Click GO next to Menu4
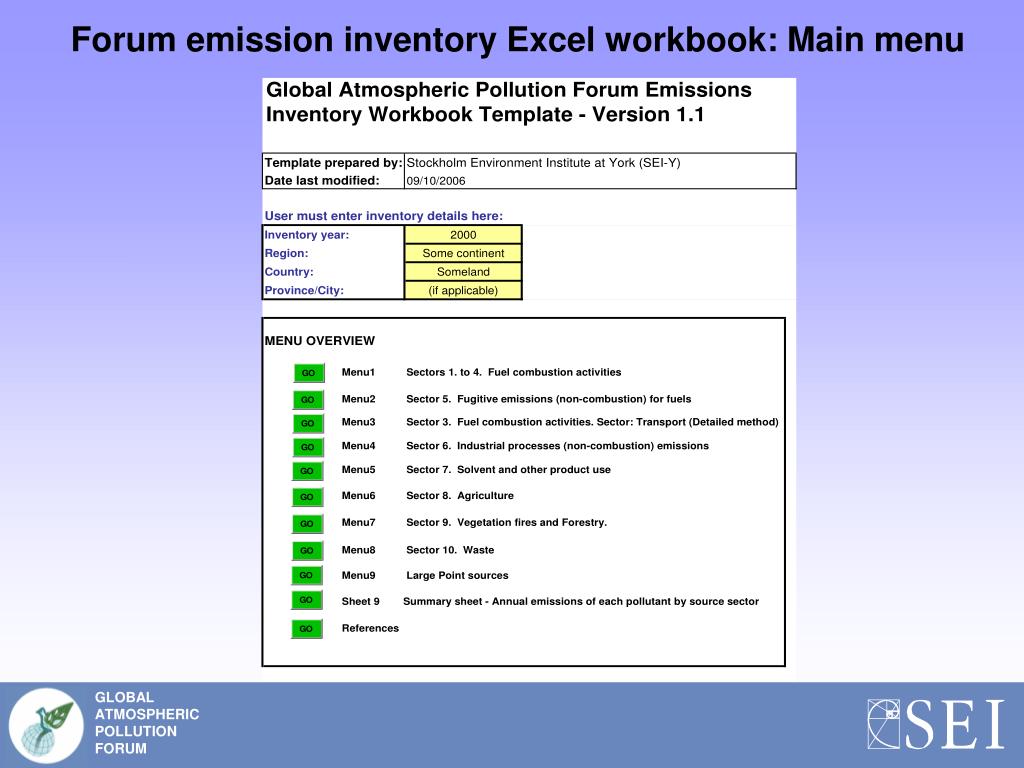Image resolution: width=1024 pixels, height=768 pixels. tap(308, 447)
